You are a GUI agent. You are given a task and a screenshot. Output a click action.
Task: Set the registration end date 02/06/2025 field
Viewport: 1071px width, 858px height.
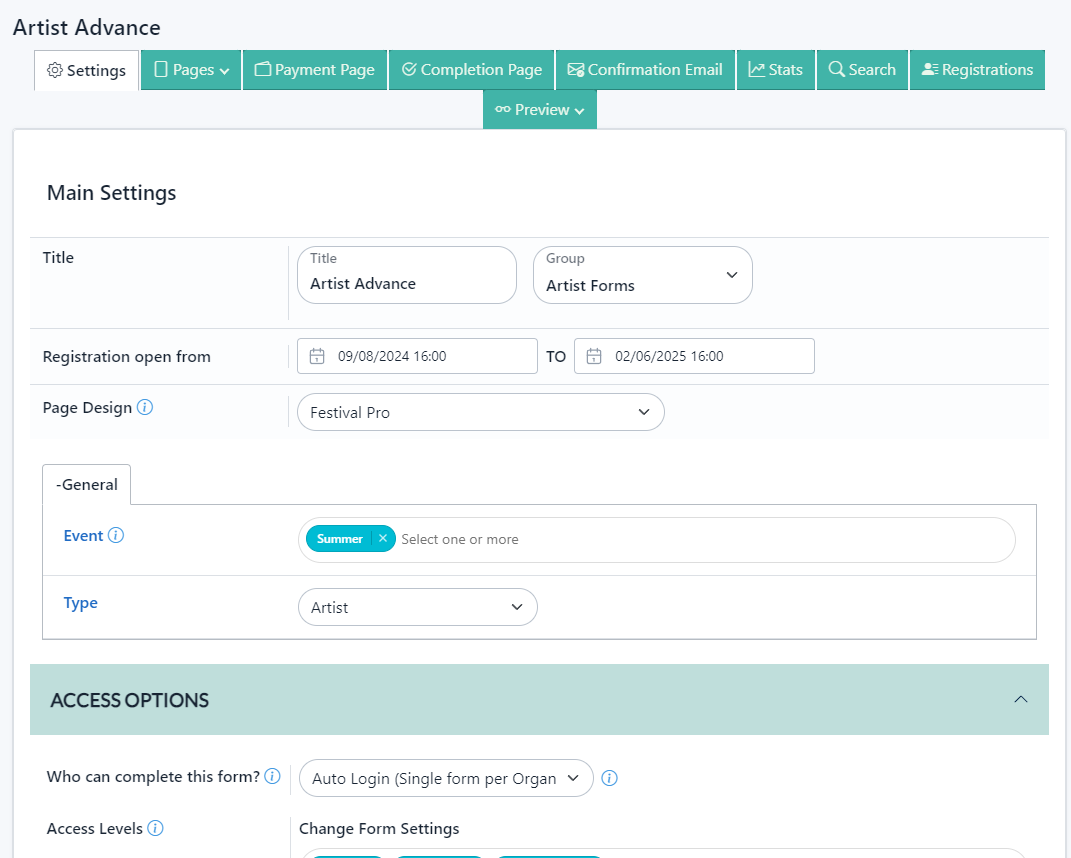point(695,356)
